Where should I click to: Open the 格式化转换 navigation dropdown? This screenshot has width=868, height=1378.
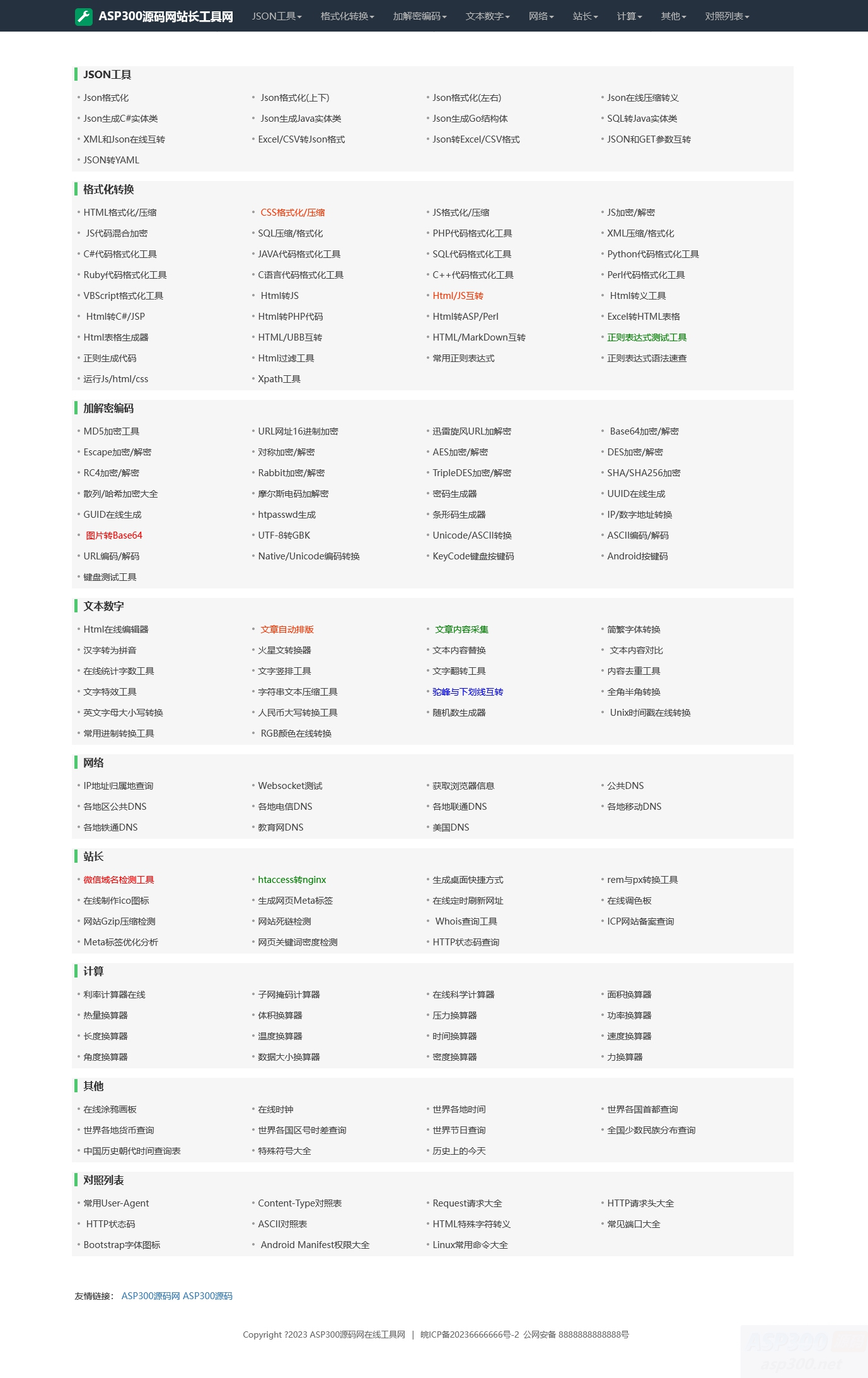point(347,16)
